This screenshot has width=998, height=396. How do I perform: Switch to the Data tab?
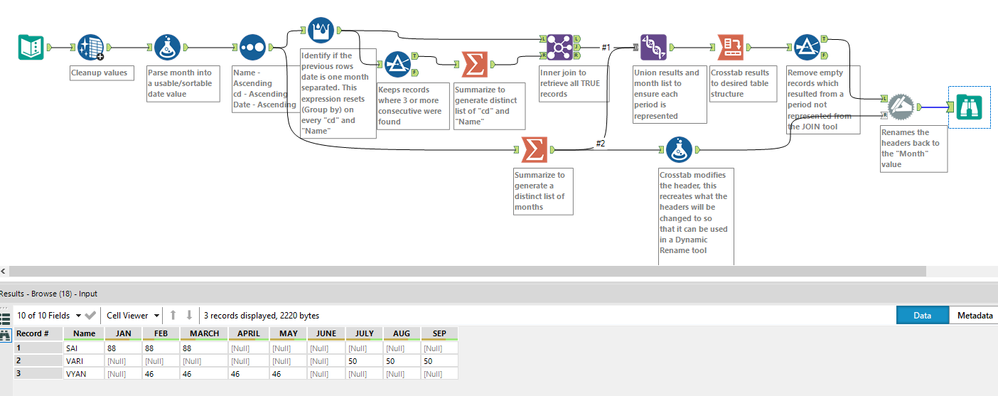click(922, 315)
